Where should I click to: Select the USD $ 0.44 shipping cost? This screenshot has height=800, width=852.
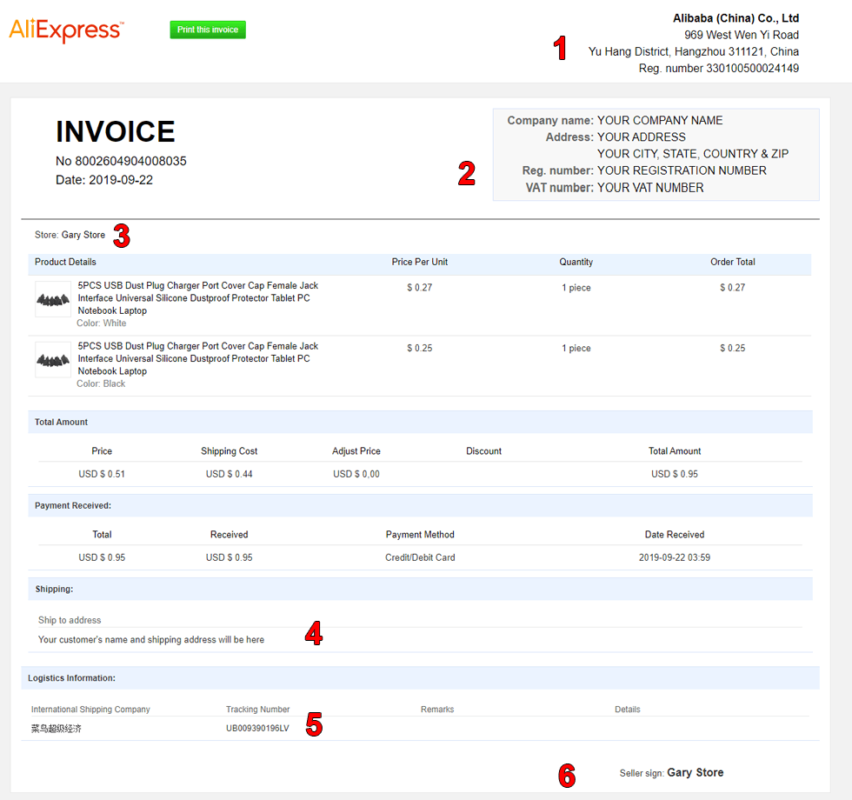(x=229, y=474)
